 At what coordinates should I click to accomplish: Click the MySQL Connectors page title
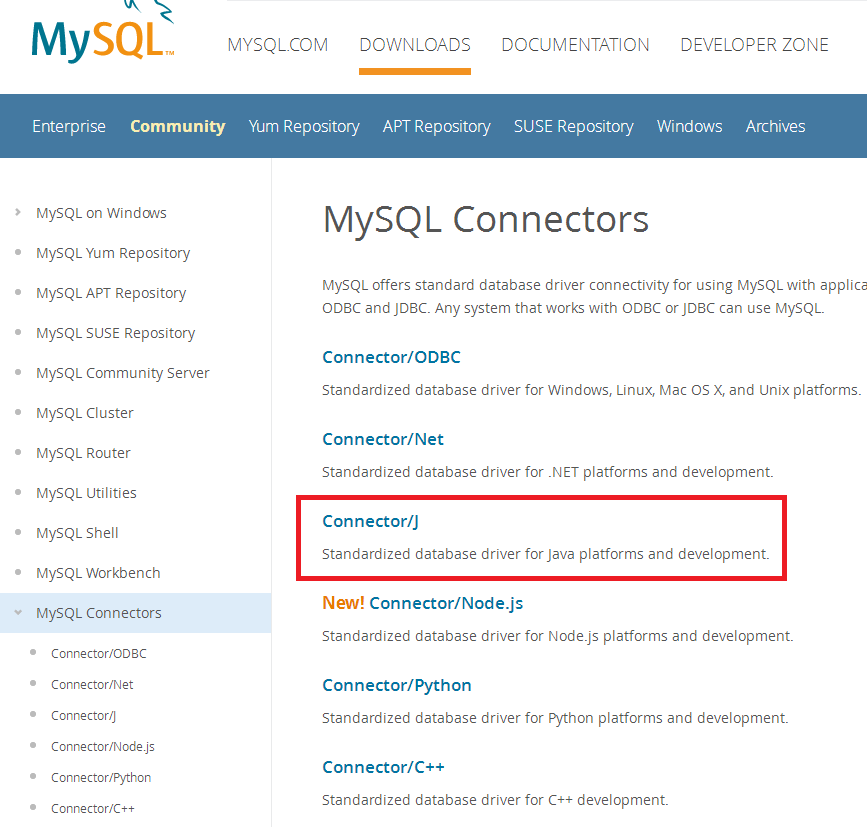pyautogui.click(x=485, y=219)
